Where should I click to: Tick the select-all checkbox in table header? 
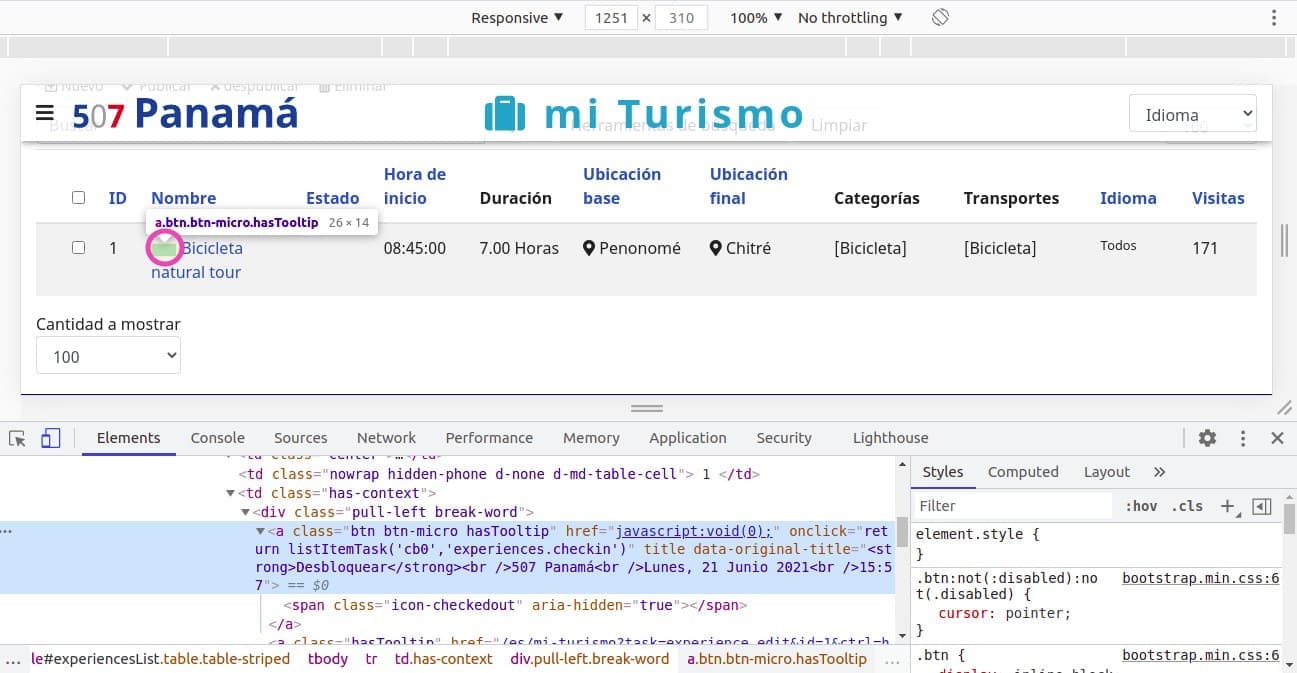pos(79,198)
